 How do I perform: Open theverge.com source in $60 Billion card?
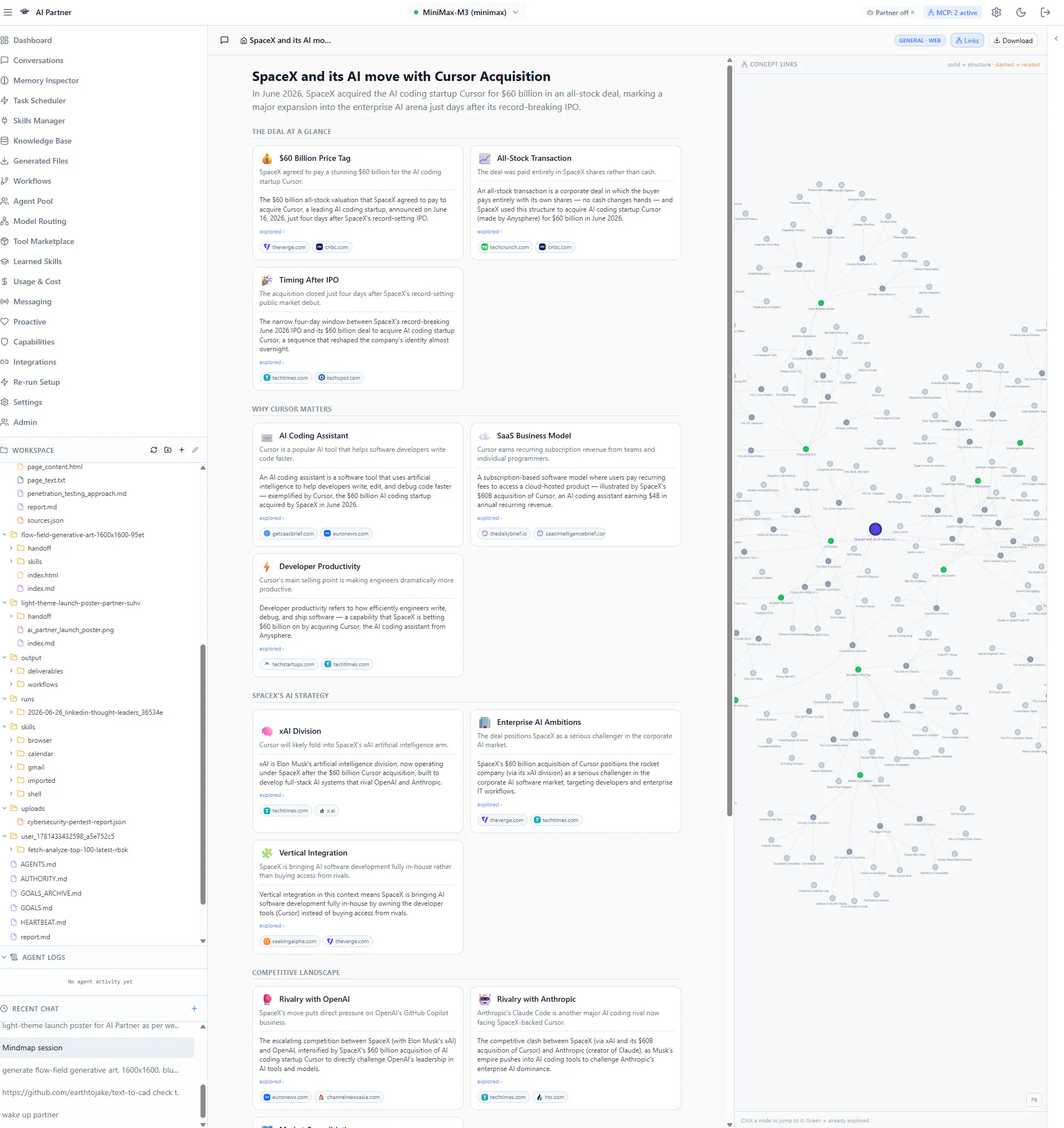click(284, 247)
